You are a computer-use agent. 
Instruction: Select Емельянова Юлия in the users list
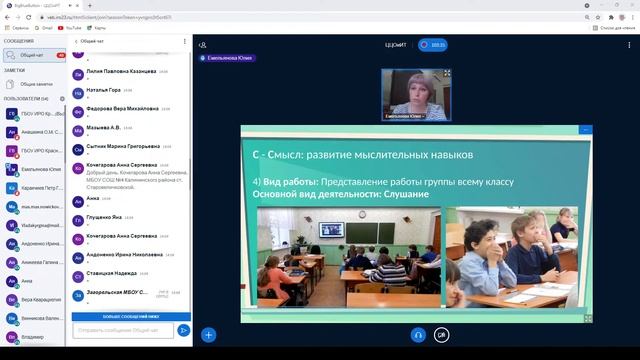click(x=34, y=169)
